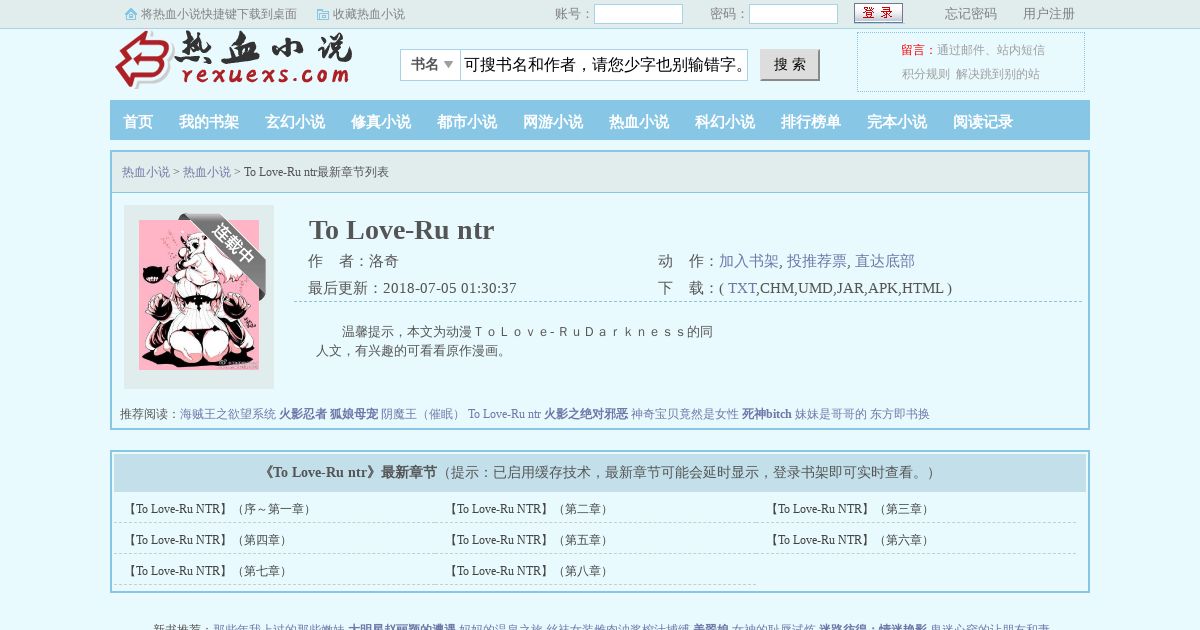Click 直达底部 action link
The width and height of the screenshot is (1200, 630).
pyautogui.click(x=885, y=261)
